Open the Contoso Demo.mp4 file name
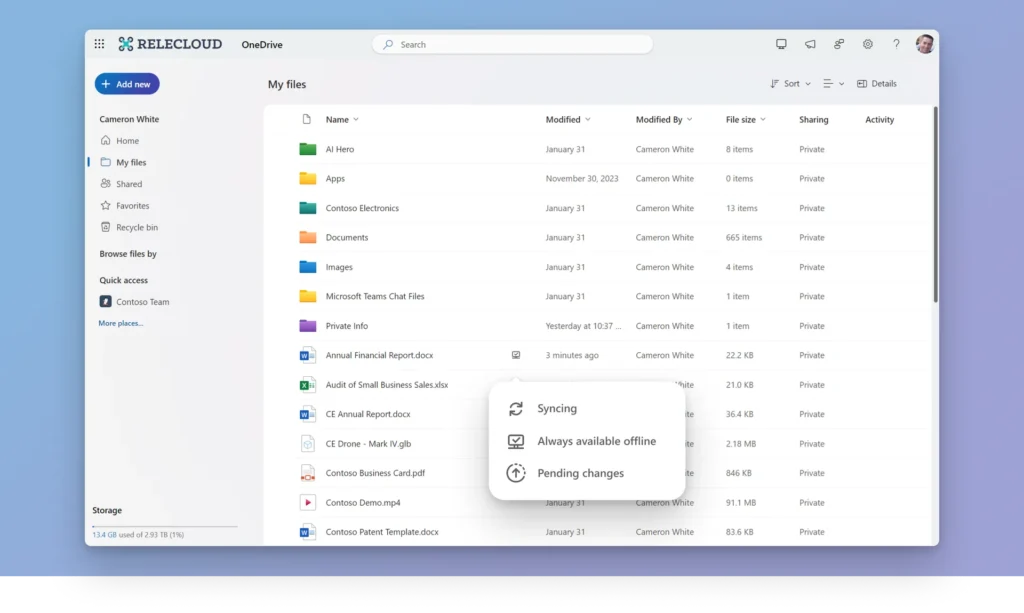Viewport: 1024px width, 613px height. (363, 503)
